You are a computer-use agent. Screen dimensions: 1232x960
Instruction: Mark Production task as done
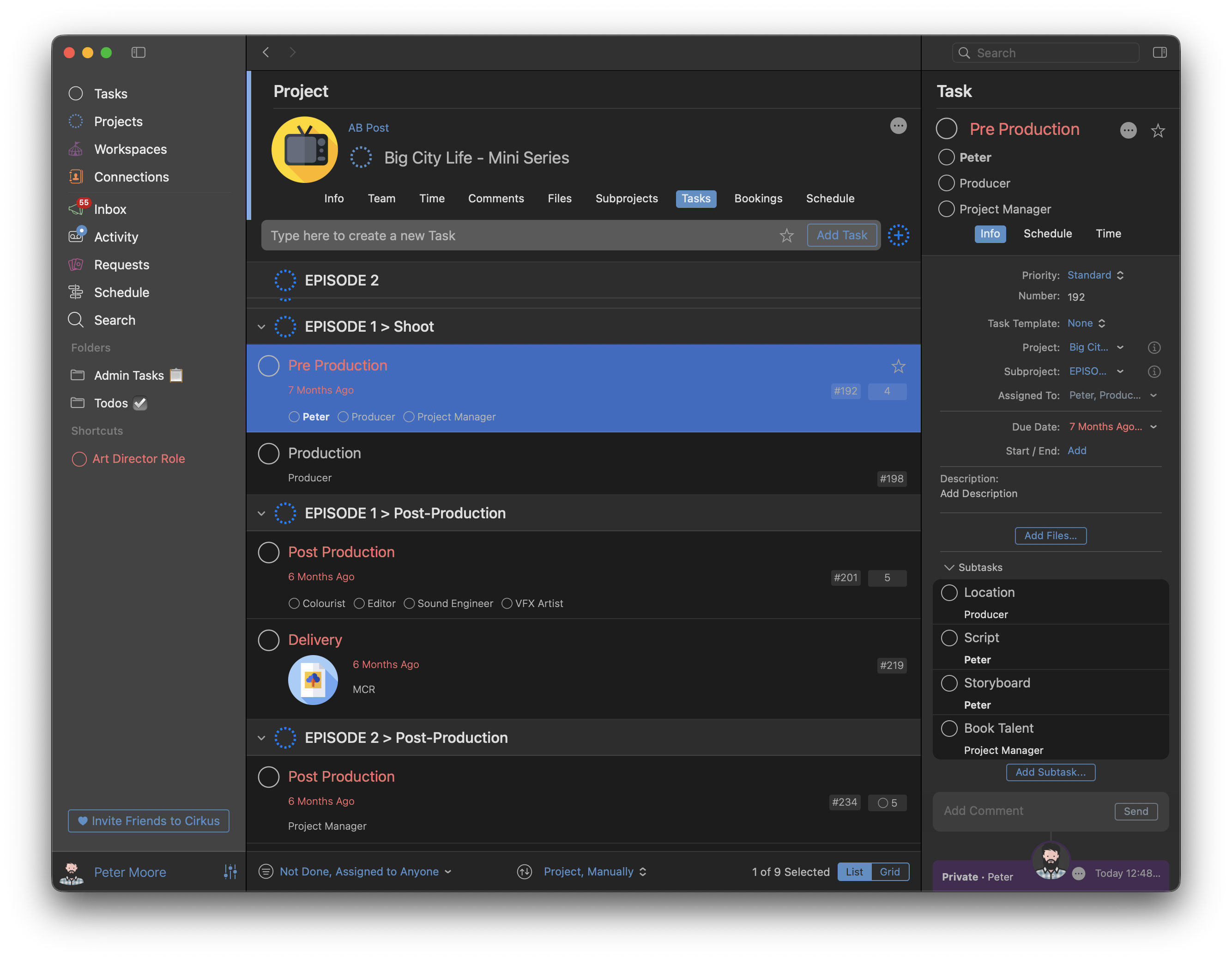tap(268, 453)
